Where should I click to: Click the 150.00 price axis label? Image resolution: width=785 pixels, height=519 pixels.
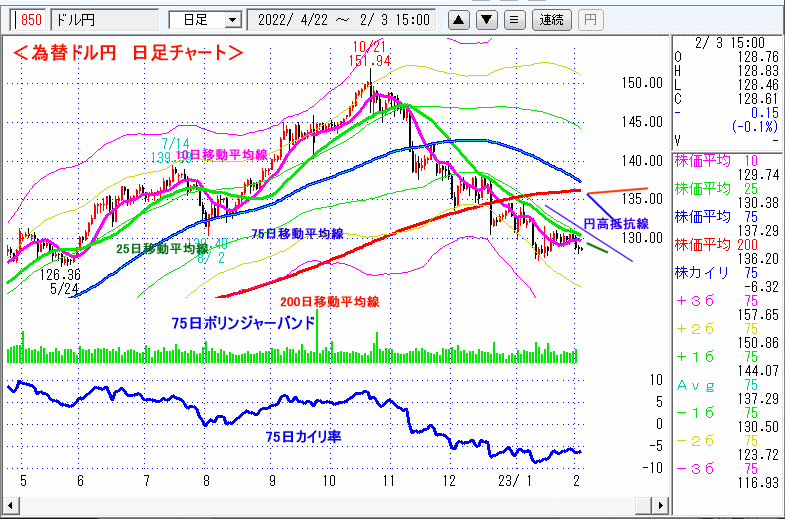(642, 83)
